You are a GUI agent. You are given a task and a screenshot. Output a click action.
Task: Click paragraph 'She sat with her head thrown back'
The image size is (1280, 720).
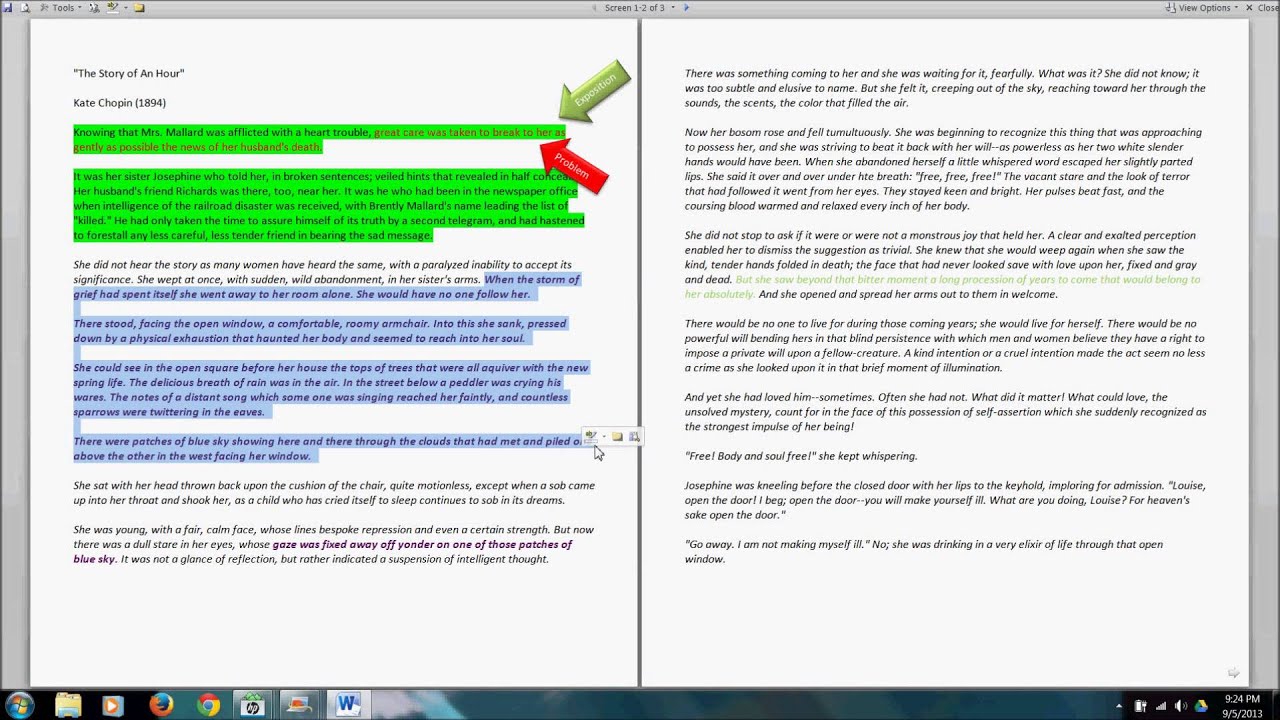point(334,493)
